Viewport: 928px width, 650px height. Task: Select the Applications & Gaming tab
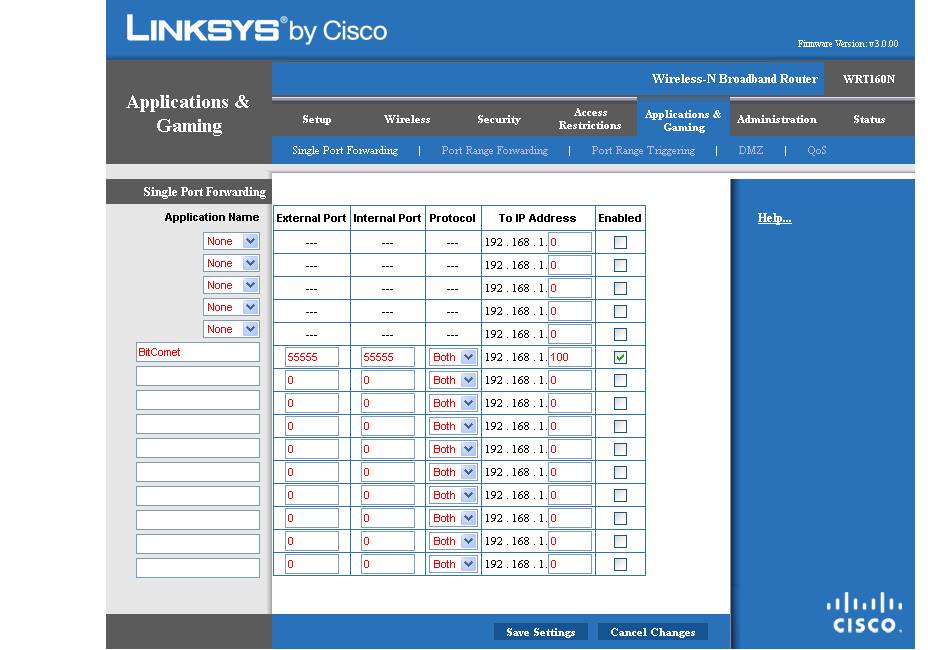click(x=684, y=120)
